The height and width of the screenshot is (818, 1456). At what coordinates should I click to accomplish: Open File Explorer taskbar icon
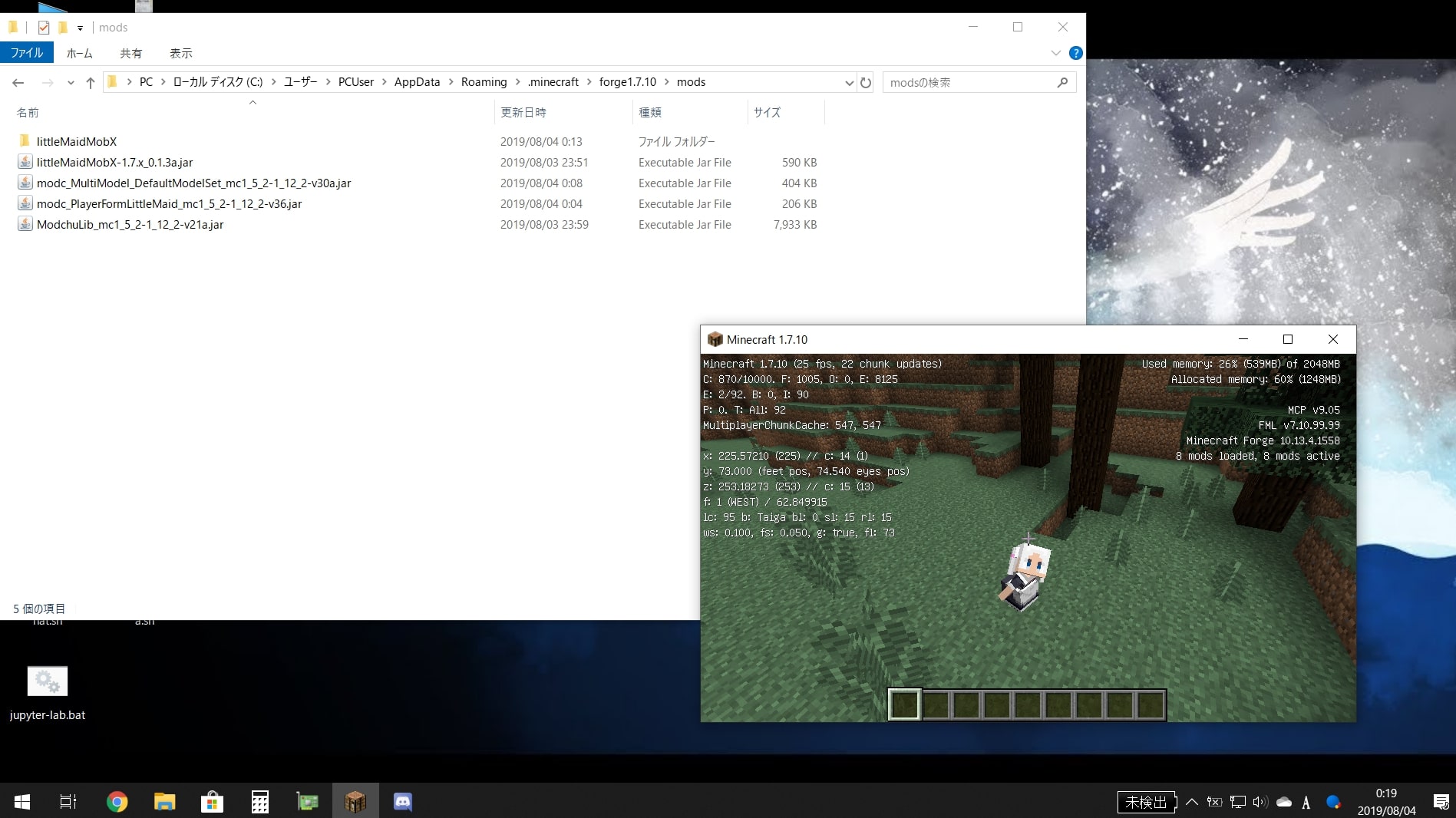[164, 801]
